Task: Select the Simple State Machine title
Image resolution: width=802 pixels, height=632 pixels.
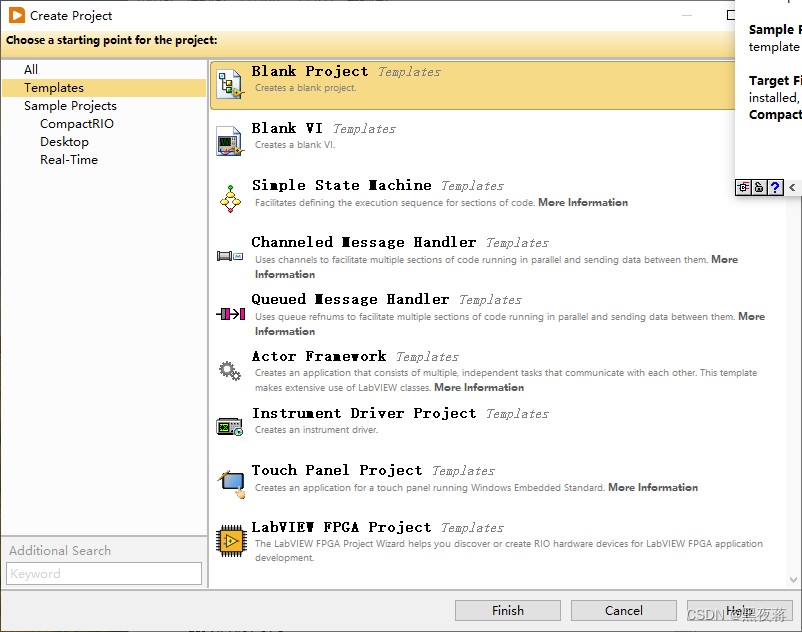Action: 342,185
